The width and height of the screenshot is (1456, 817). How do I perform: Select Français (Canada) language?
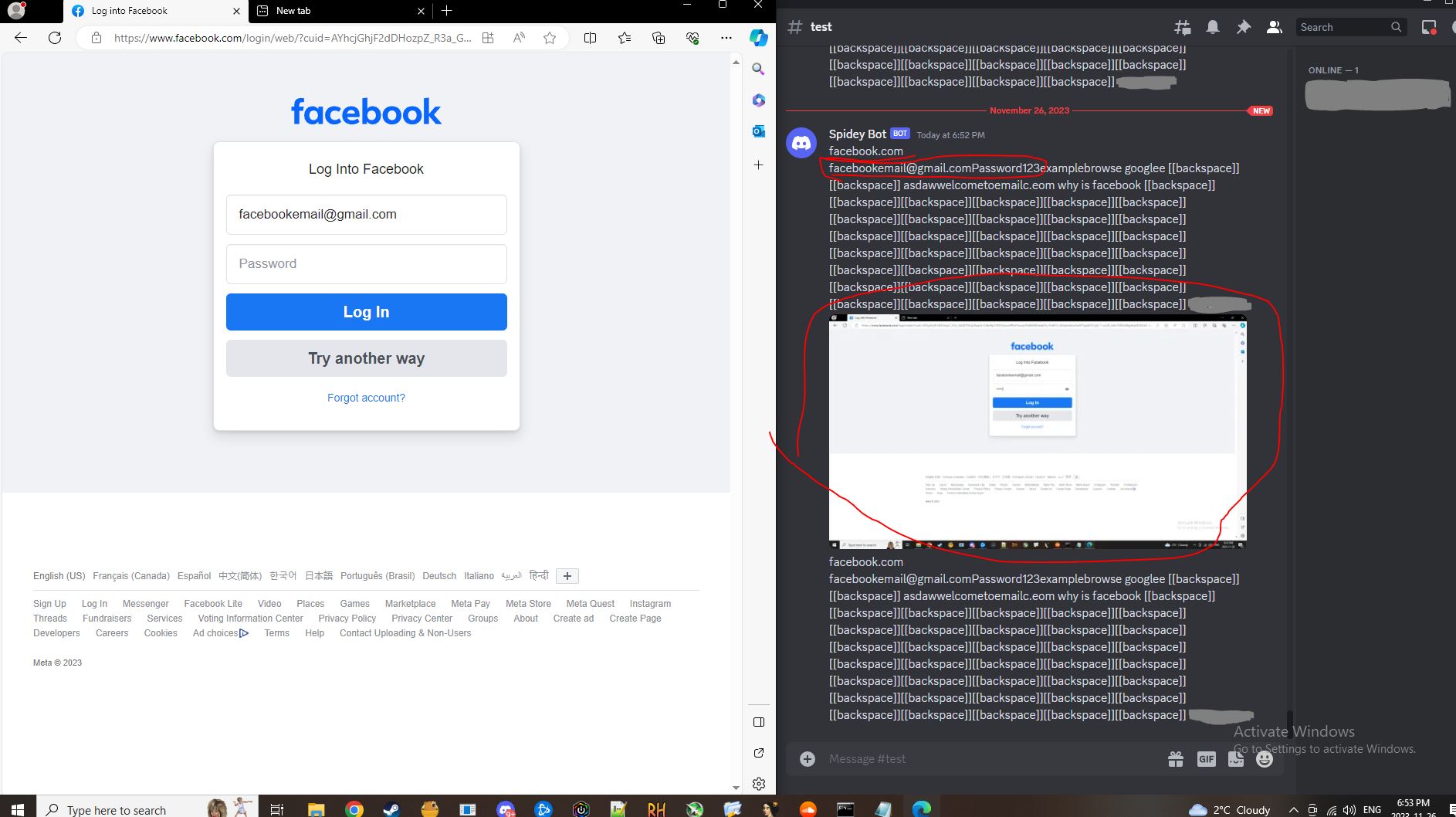click(131, 576)
